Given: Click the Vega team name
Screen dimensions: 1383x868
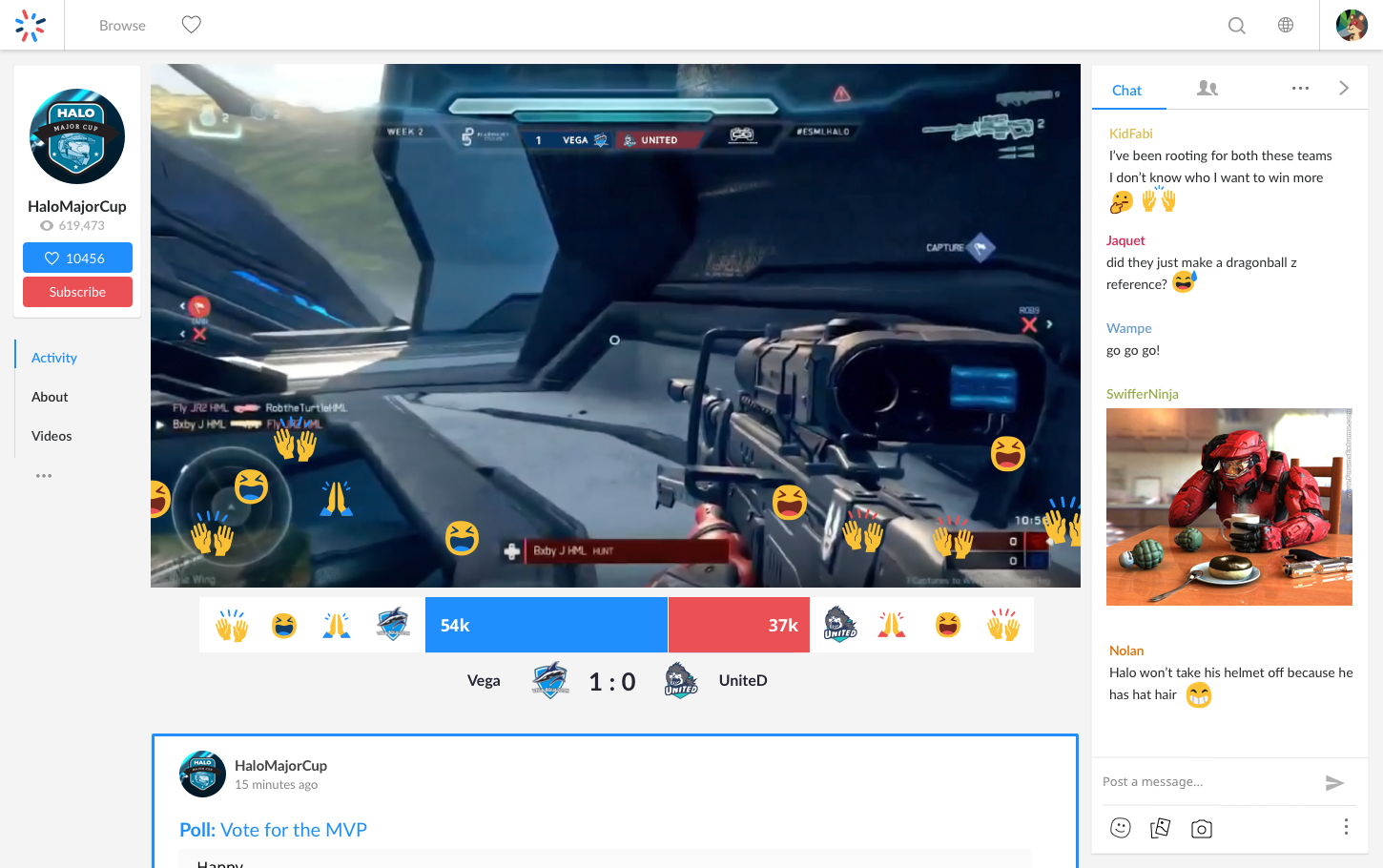Looking at the screenshot, I should [x=484, y=681].
